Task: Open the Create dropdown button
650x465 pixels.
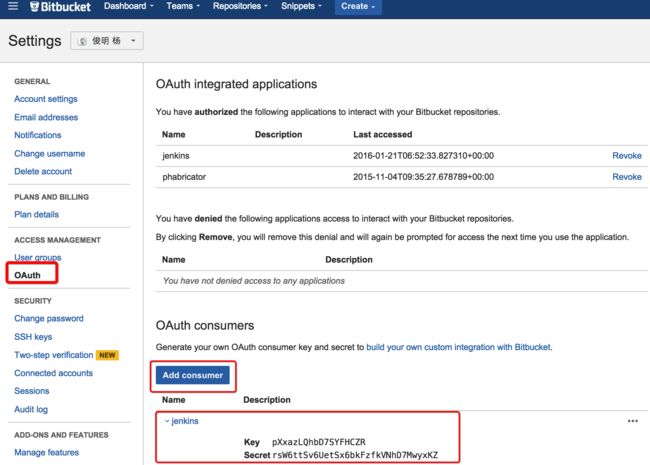Action: pos(358,7)
